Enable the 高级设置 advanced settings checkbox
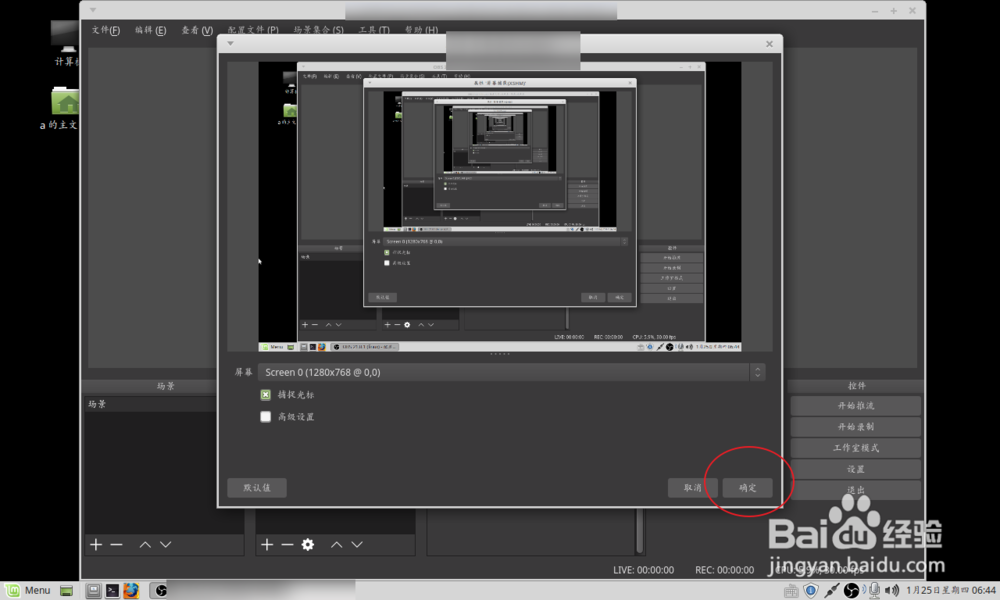This screenshot has width=1000, height=600. (x=265, y=416)
